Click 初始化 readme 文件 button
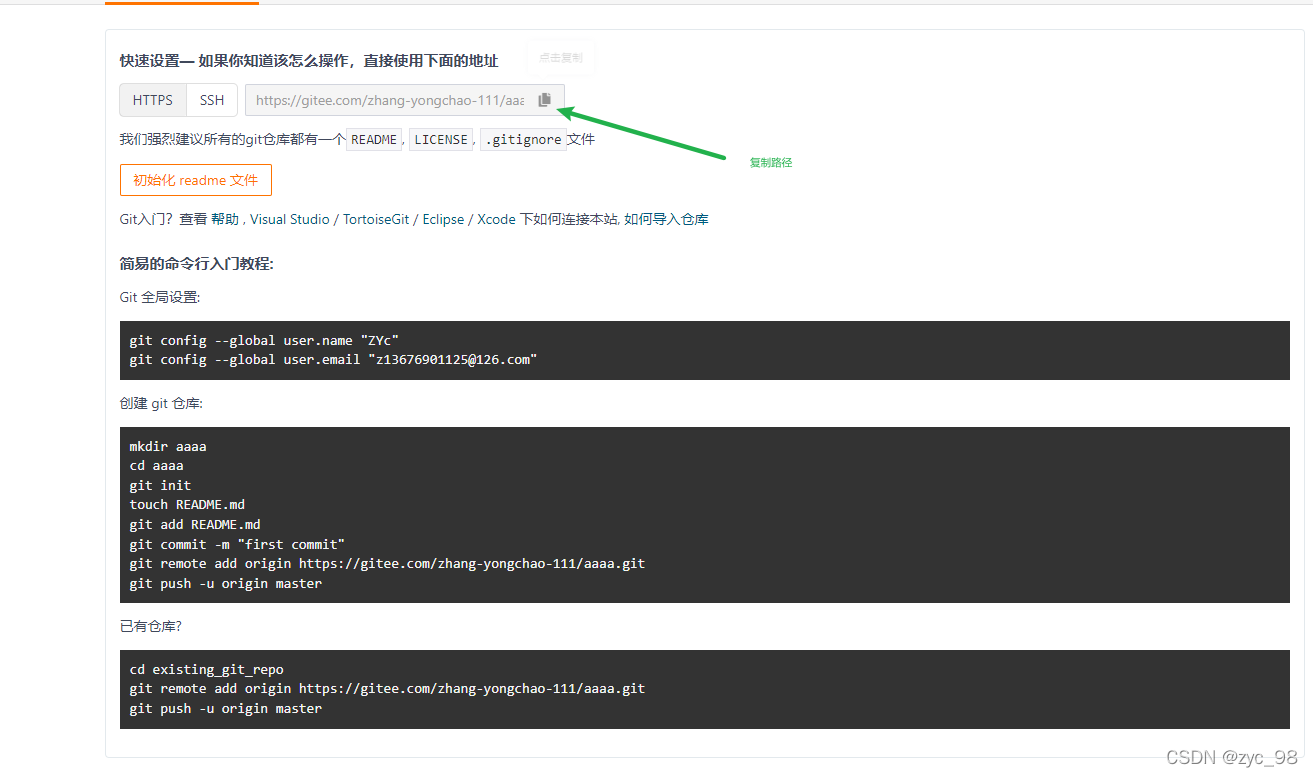Image resolution: width=1313 pixels, height=777 pixels. tap(196, 180)
